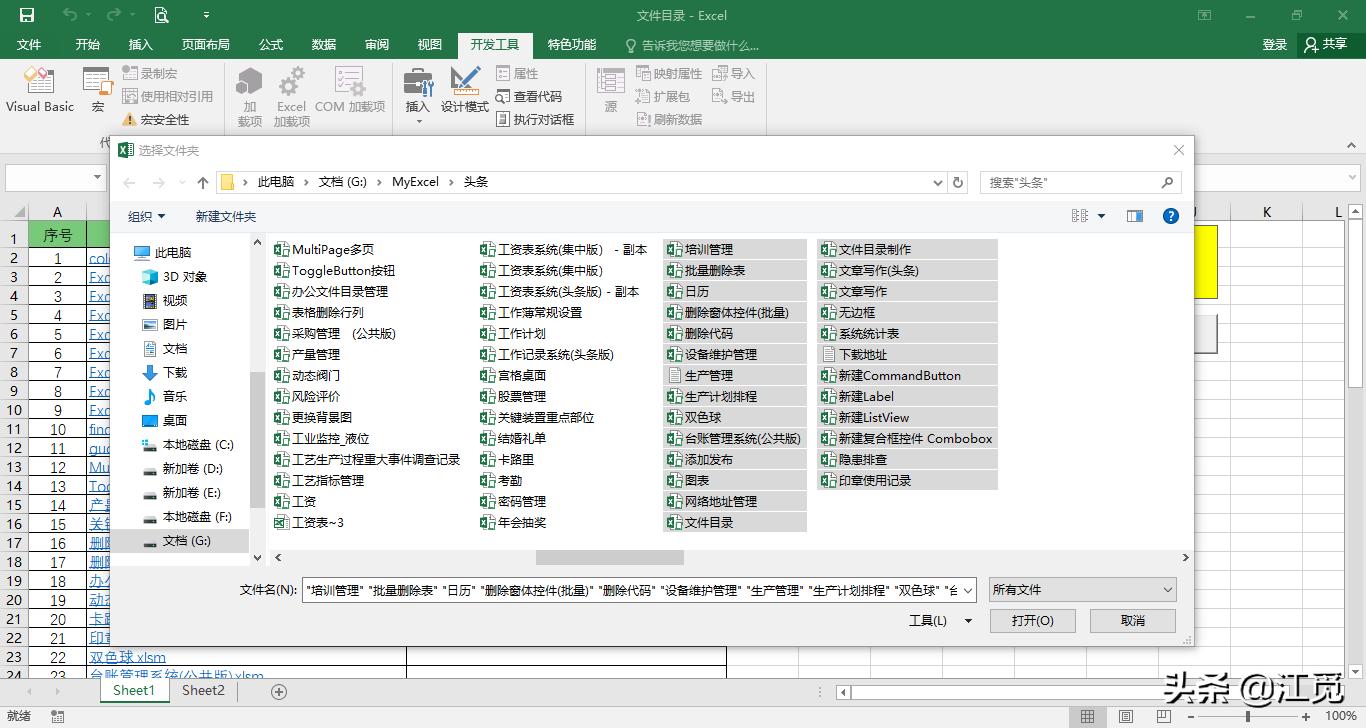The image size is (1366, 728).
Task: Click the 打开 open button
Action: tap(1032, 620)
